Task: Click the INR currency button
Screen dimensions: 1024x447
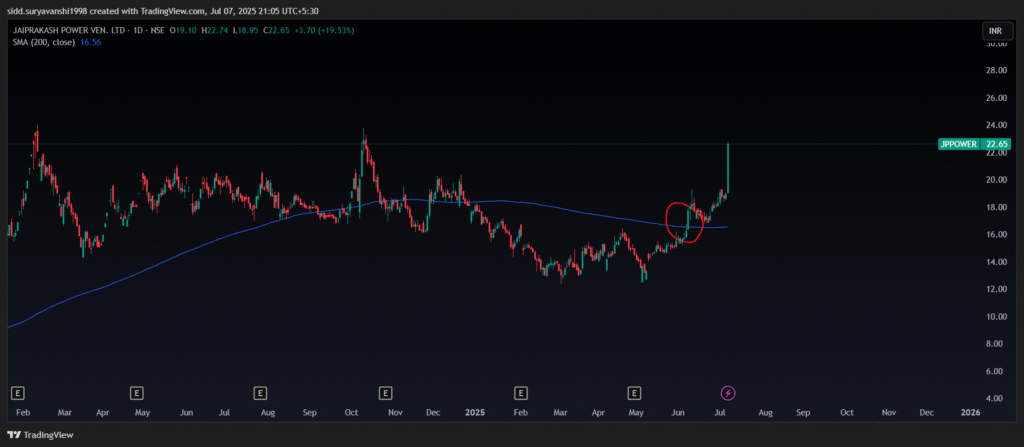Action: [995, 31]
